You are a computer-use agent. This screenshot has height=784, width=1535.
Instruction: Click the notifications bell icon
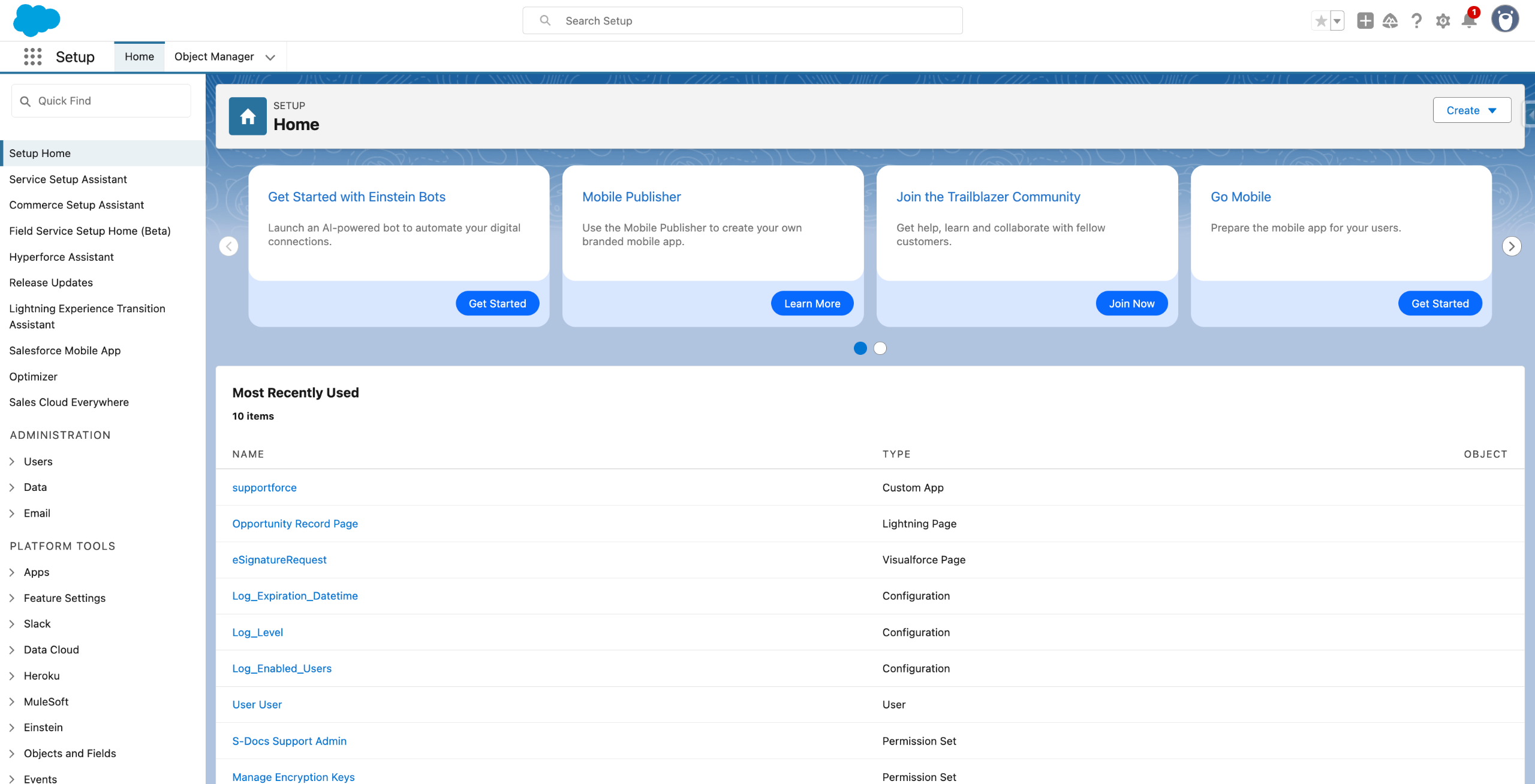click(x=1468, y=21)
